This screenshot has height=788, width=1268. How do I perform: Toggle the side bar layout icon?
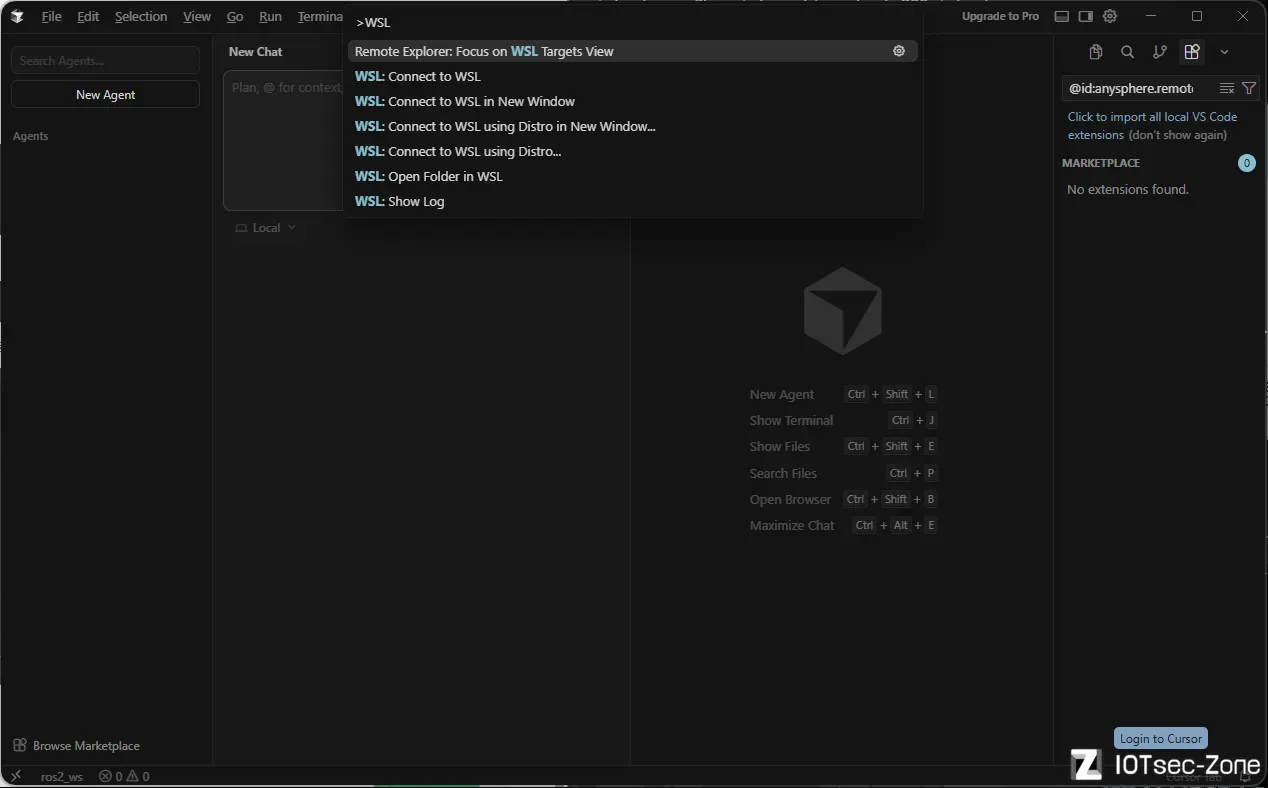1085,16
